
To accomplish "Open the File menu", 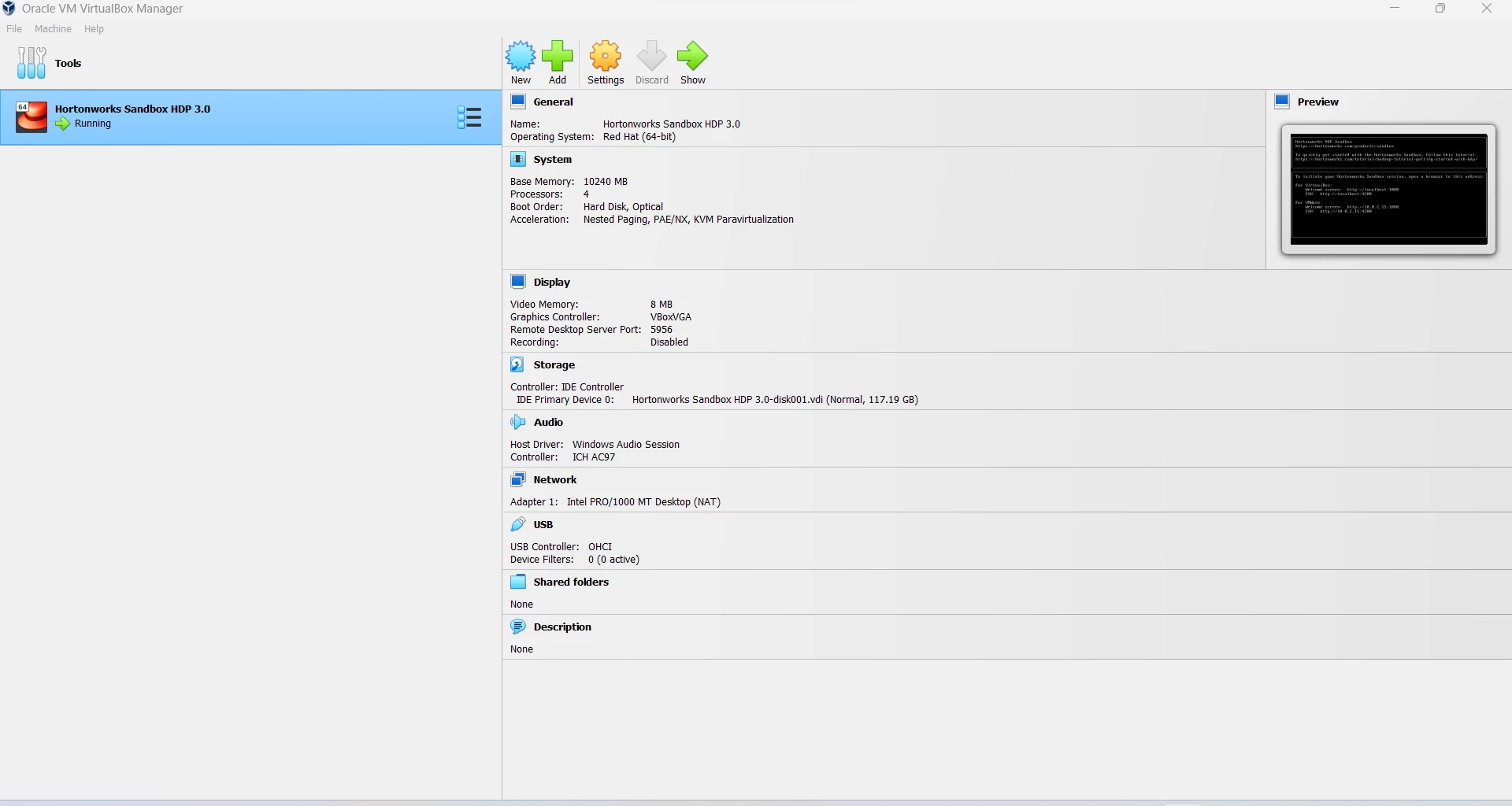I will coord(14,29).
